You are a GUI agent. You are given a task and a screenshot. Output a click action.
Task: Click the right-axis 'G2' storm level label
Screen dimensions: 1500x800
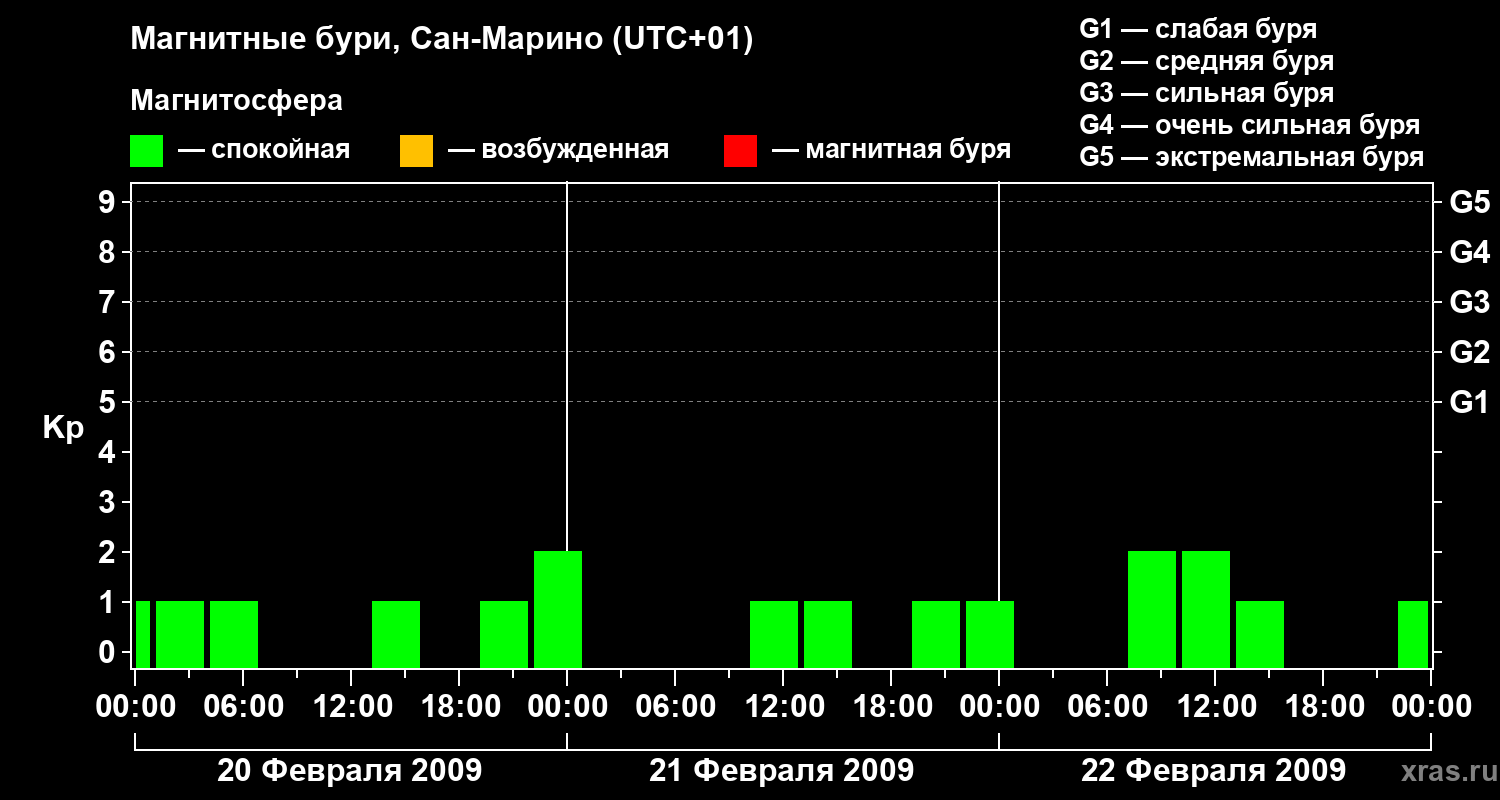pos(1469,352)
